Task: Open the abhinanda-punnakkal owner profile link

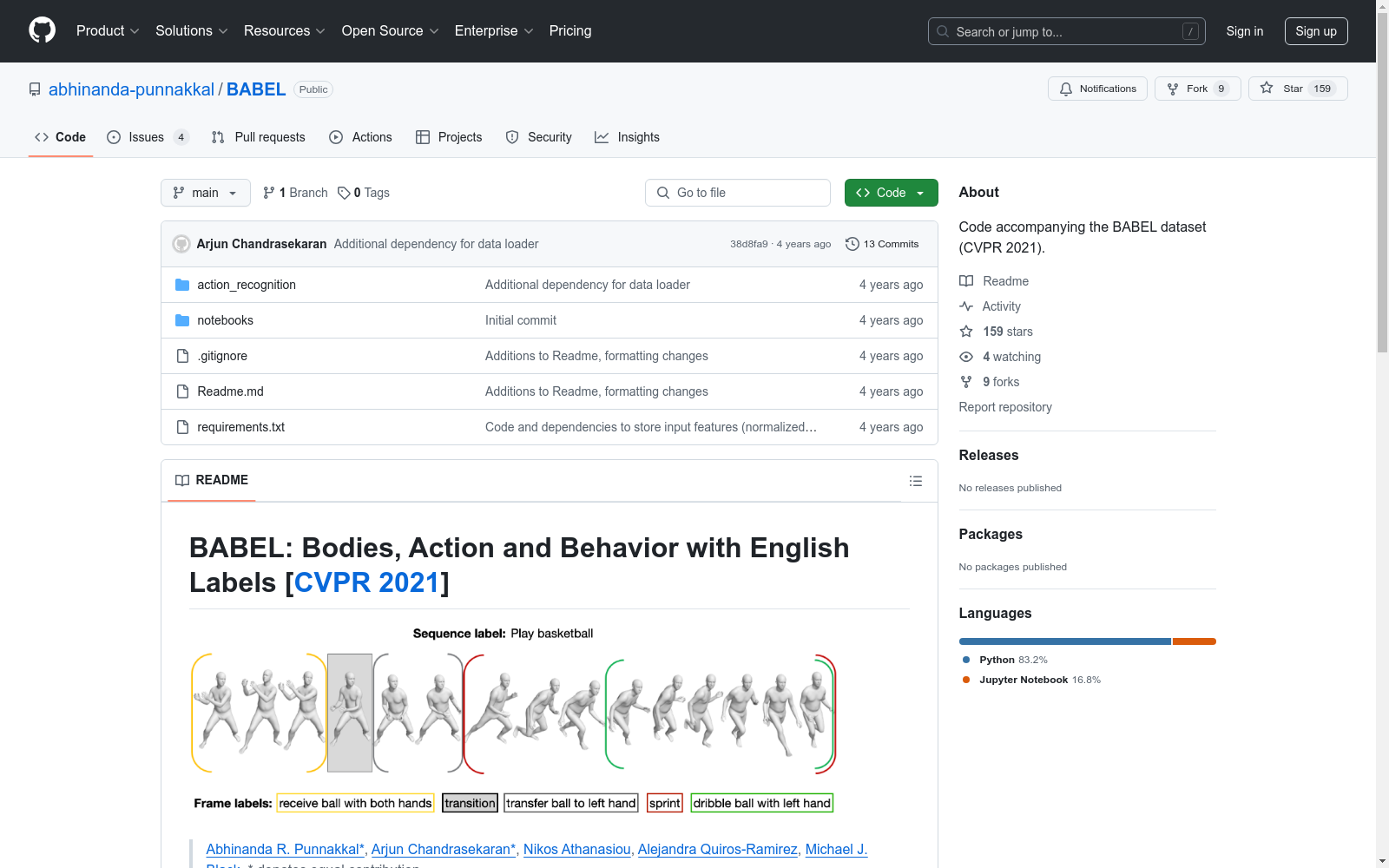Action: click(x=131, y=89)
